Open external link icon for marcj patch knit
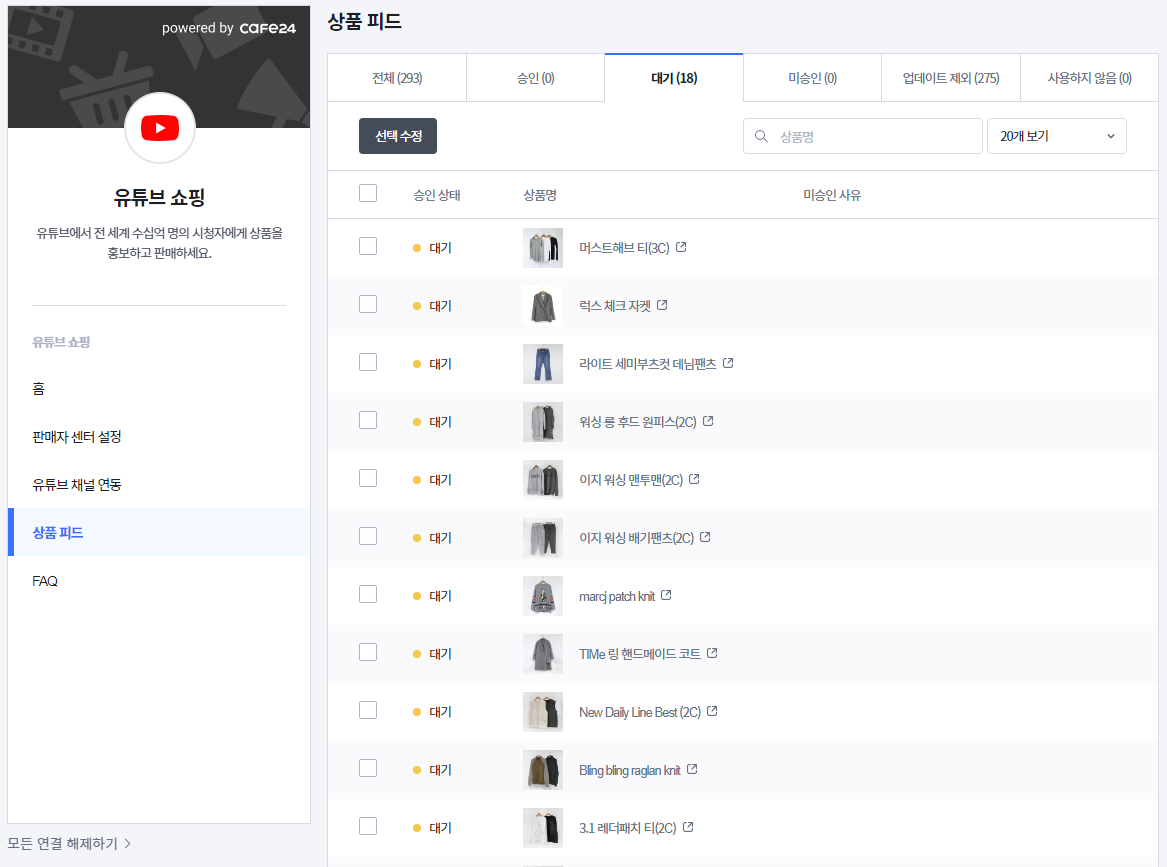The width and height of the screenshot is (1167, 867). tap(666, 595)
